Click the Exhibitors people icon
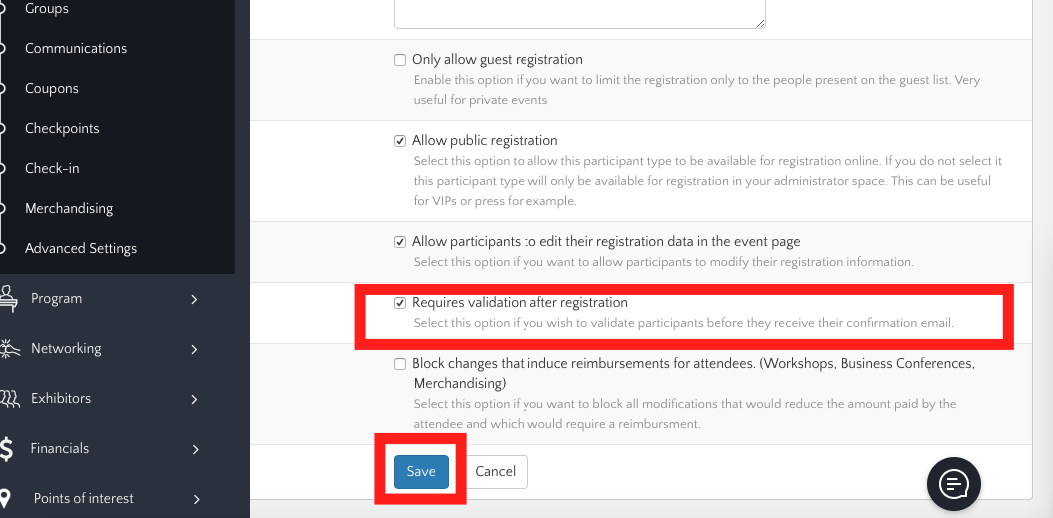This screenshot has width=1053, height=518. (8, 398)
